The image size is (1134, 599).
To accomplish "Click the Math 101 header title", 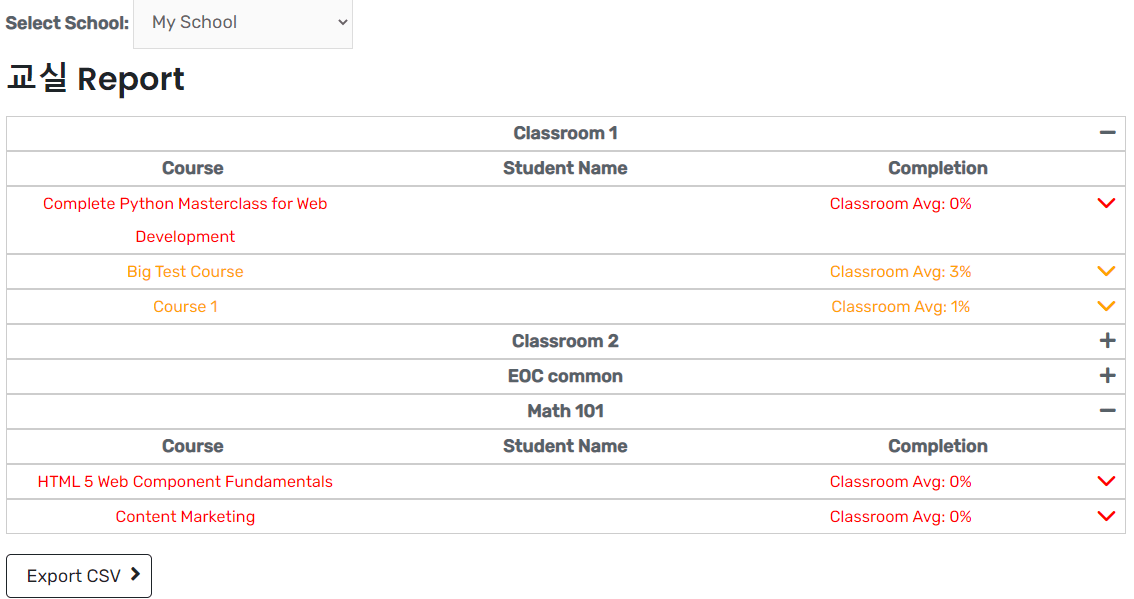I will [565, 411].
